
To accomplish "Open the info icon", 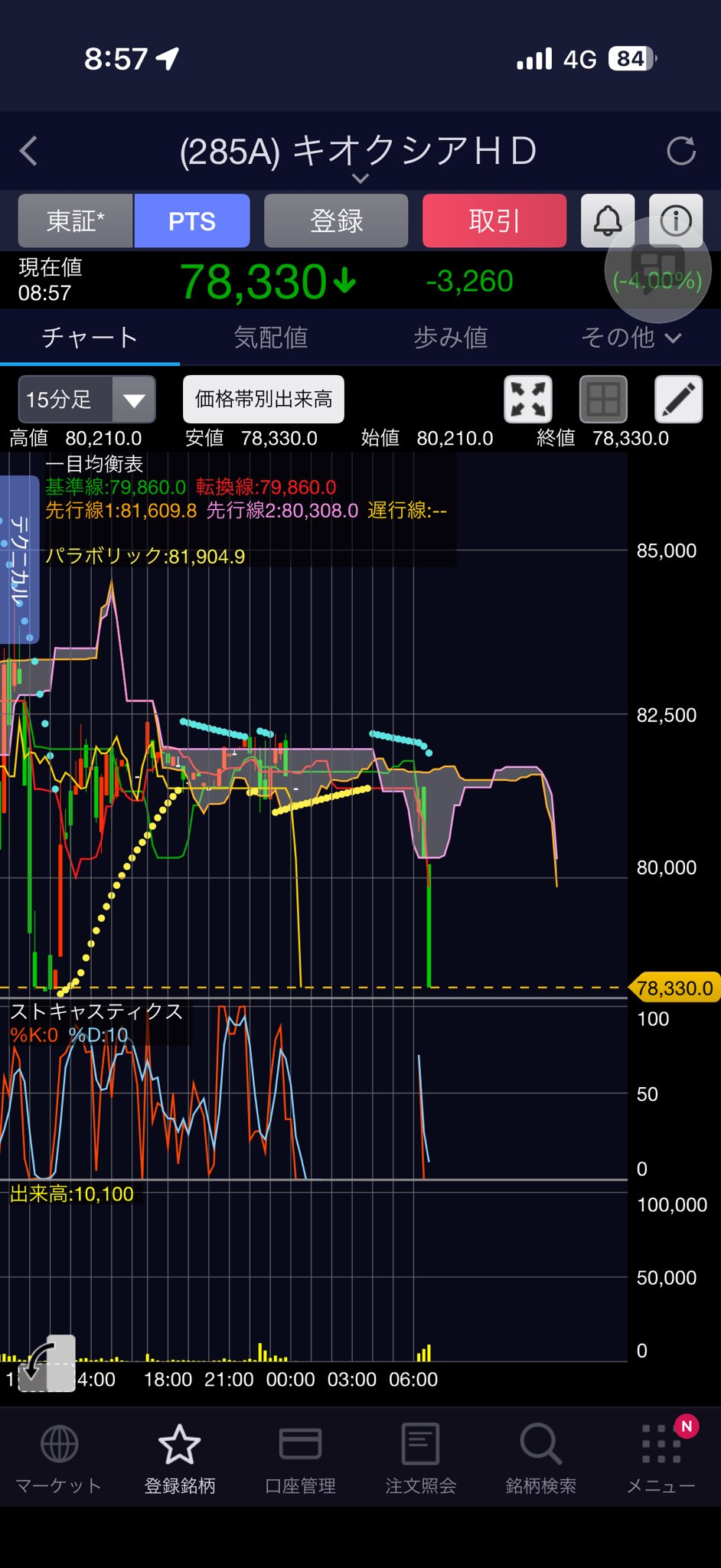I will [x=676, y=220].
